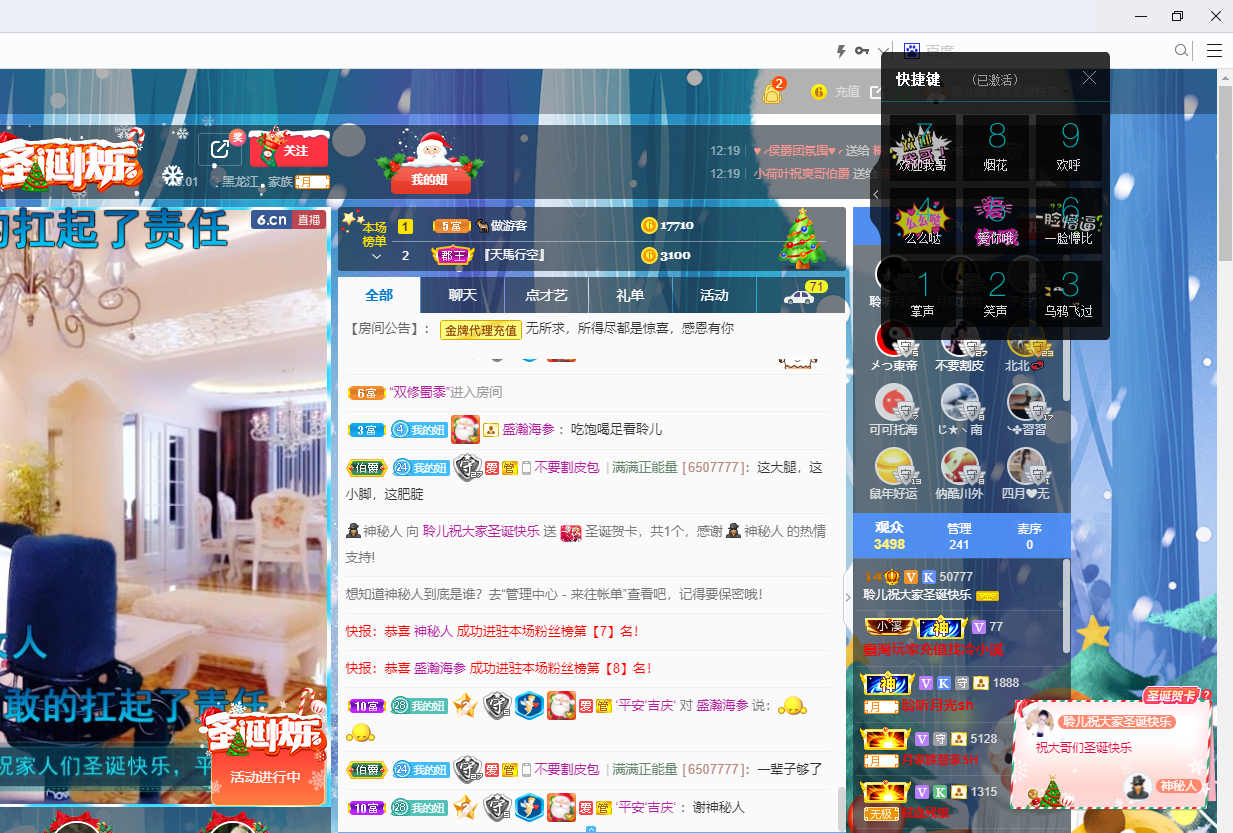Viewport: 1233px width, 833px height.
Task: Trigger the 烟花 fireworks shortcut tile
Action: pos(996,147)
